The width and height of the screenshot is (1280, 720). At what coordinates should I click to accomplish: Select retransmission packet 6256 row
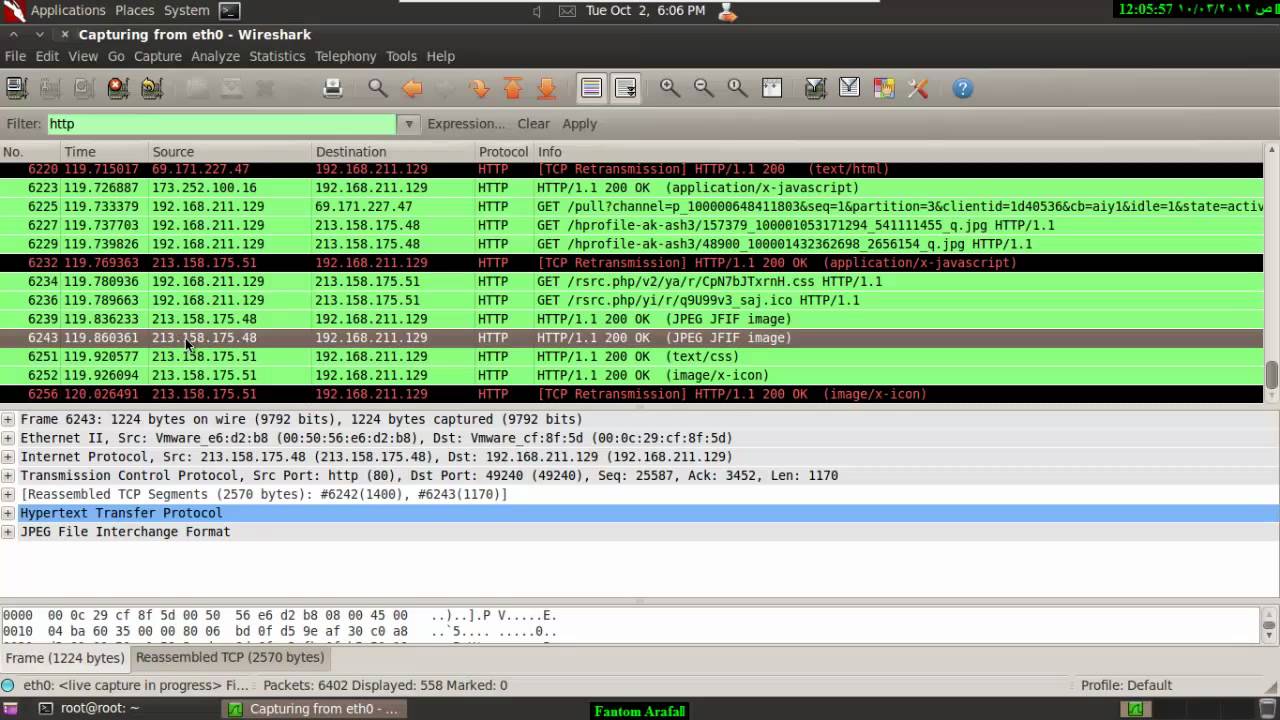click(x=632, y=394)
